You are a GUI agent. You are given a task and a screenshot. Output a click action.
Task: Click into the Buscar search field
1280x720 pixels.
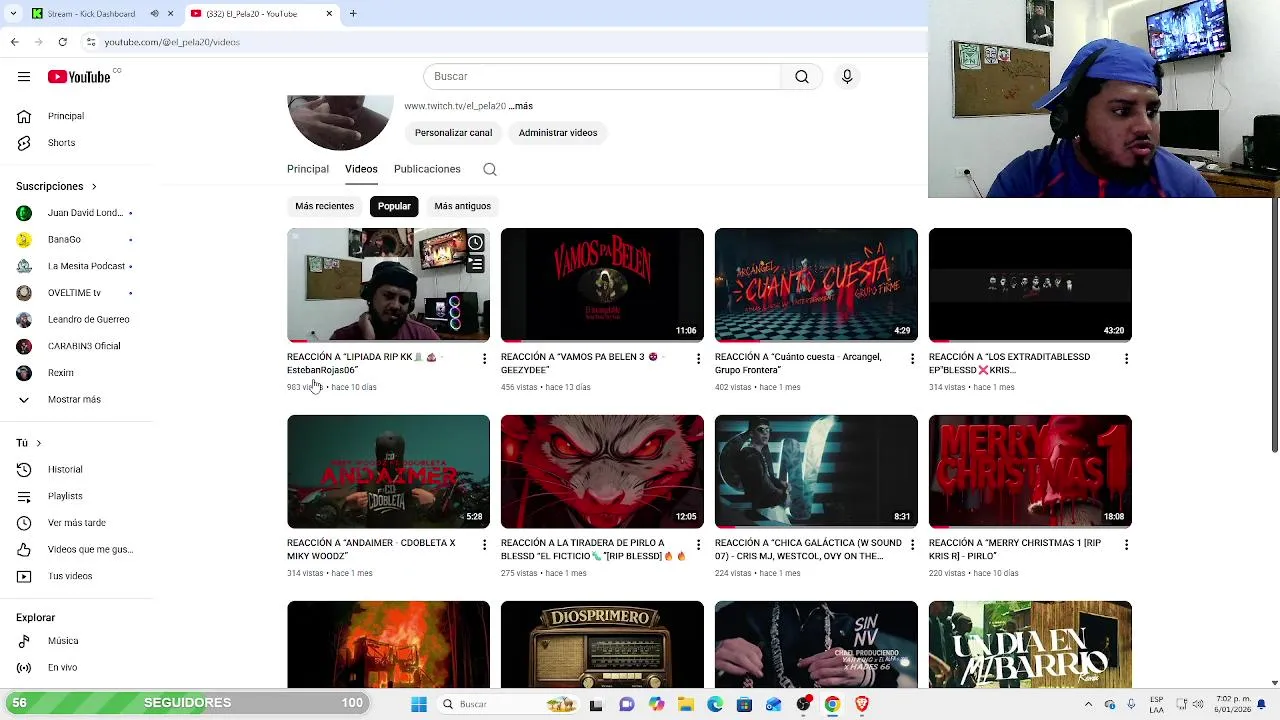602,77
